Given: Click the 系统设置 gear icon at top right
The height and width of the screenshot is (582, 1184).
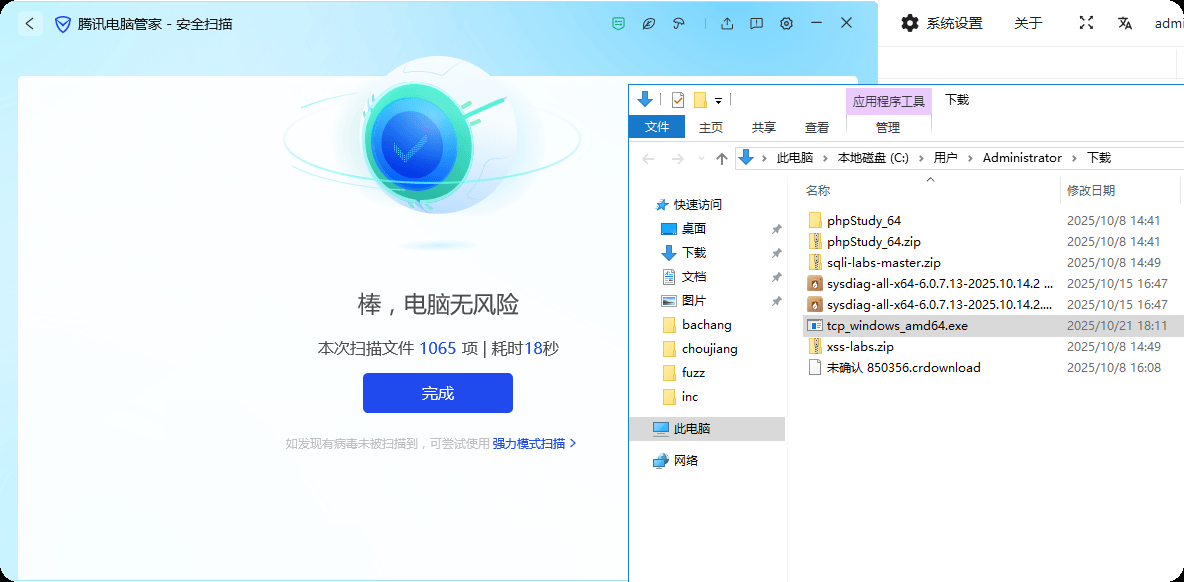Looking at the screenshot, I should point(909,22).
